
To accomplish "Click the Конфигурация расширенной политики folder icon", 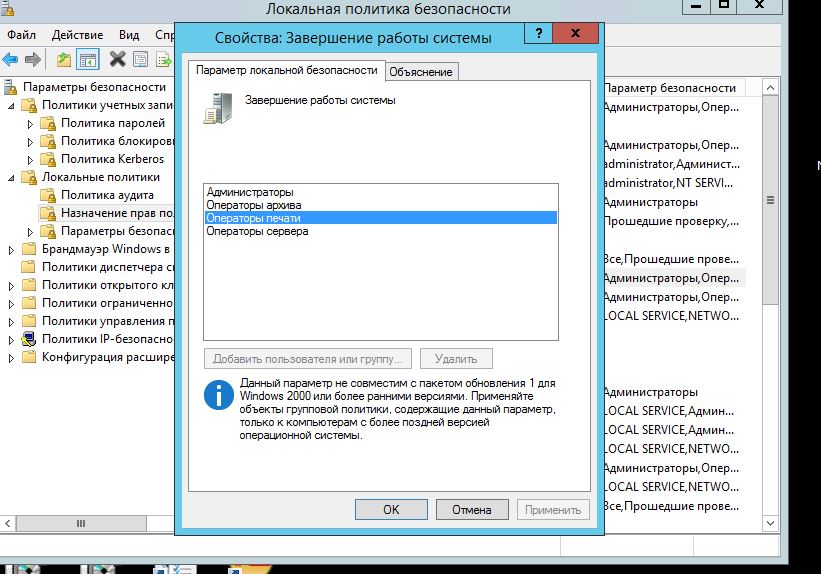I will point(29,357).
